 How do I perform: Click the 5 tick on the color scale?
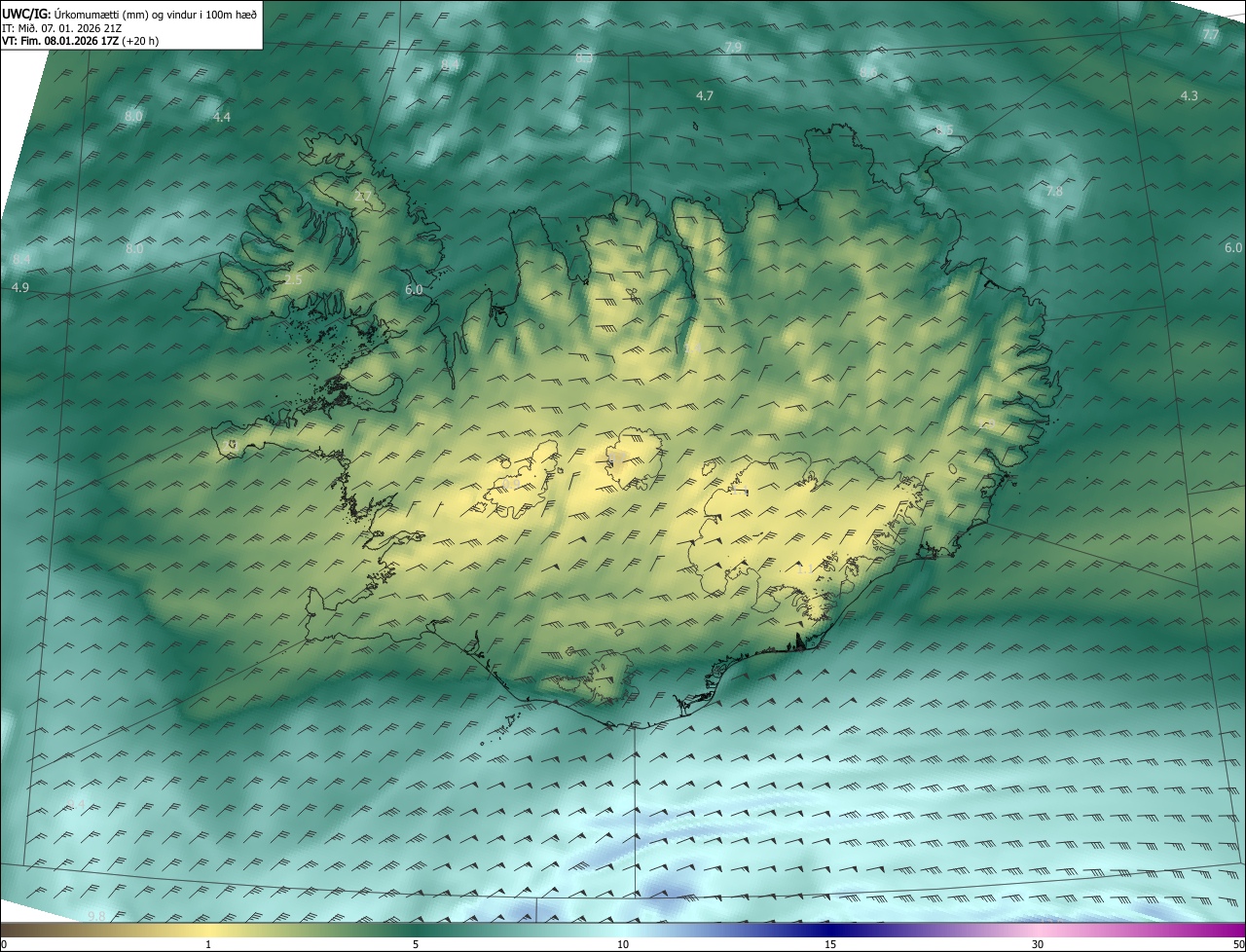tap(416, 944)
